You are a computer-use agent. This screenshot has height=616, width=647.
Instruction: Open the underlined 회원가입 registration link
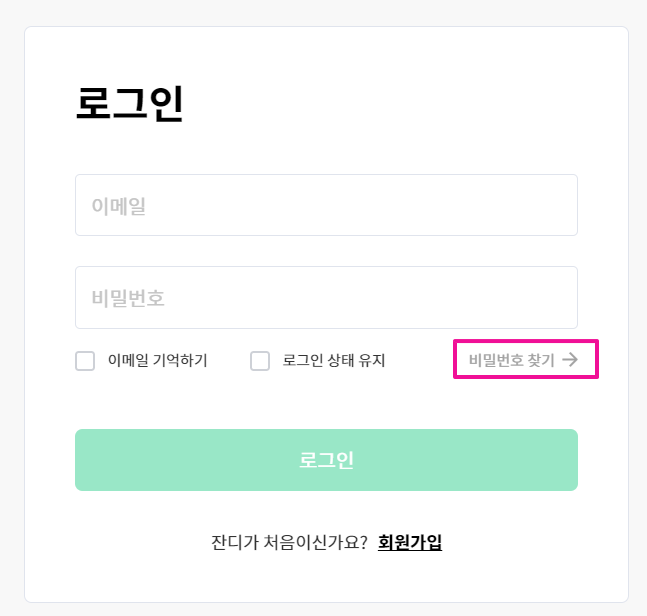click(410, 542)
